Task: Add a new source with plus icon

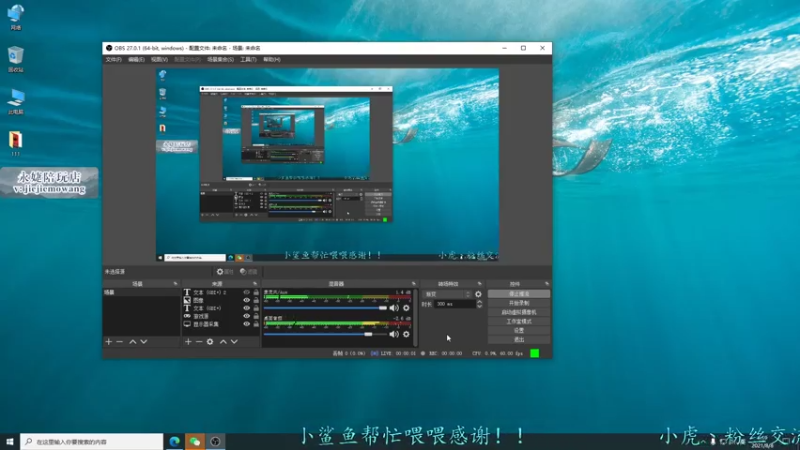Action: pos(188,342)
